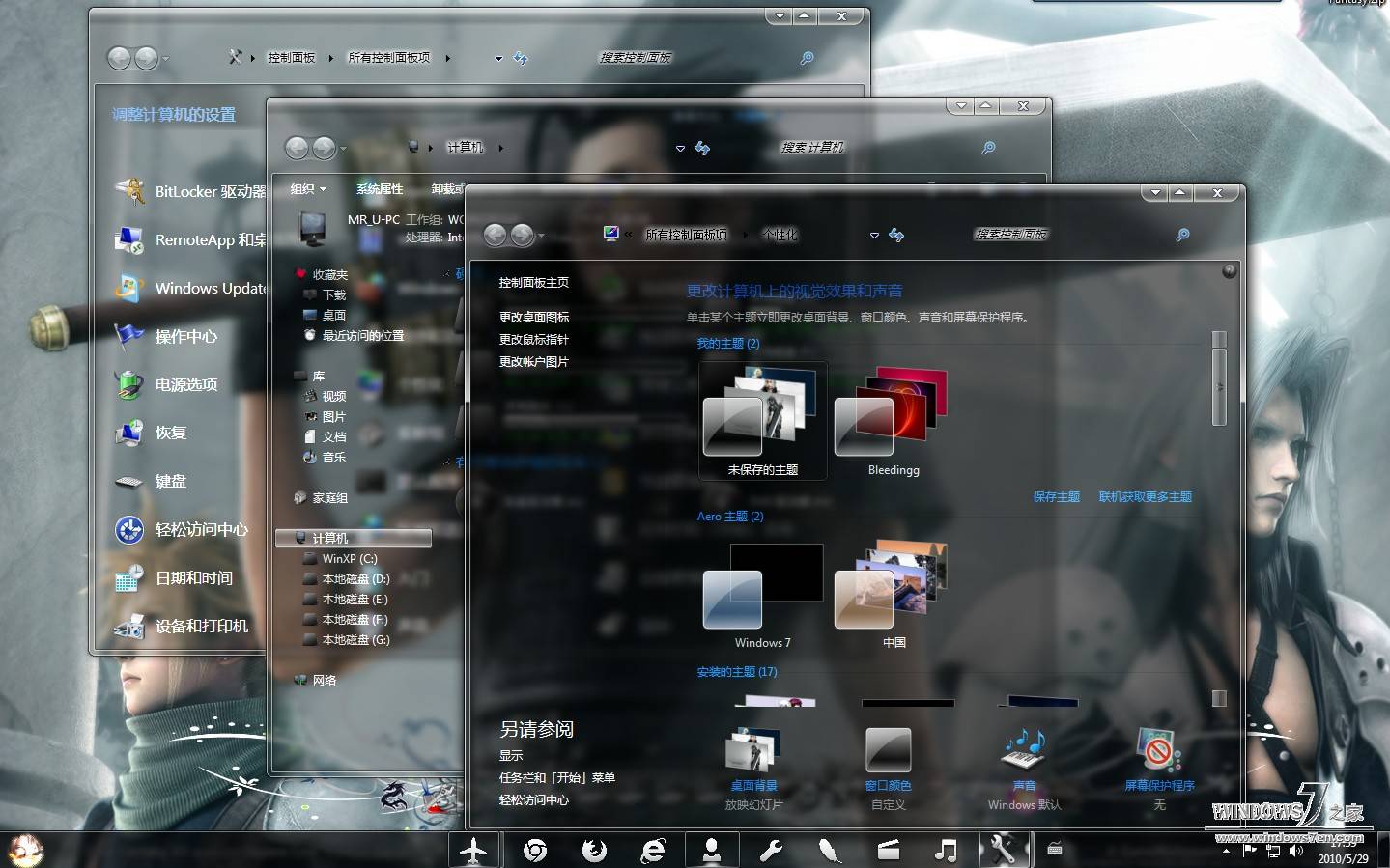Open BitLocker 驱动器 item in Control Panel
This screenshot has height=868, width=1390.
pos(189,191)
